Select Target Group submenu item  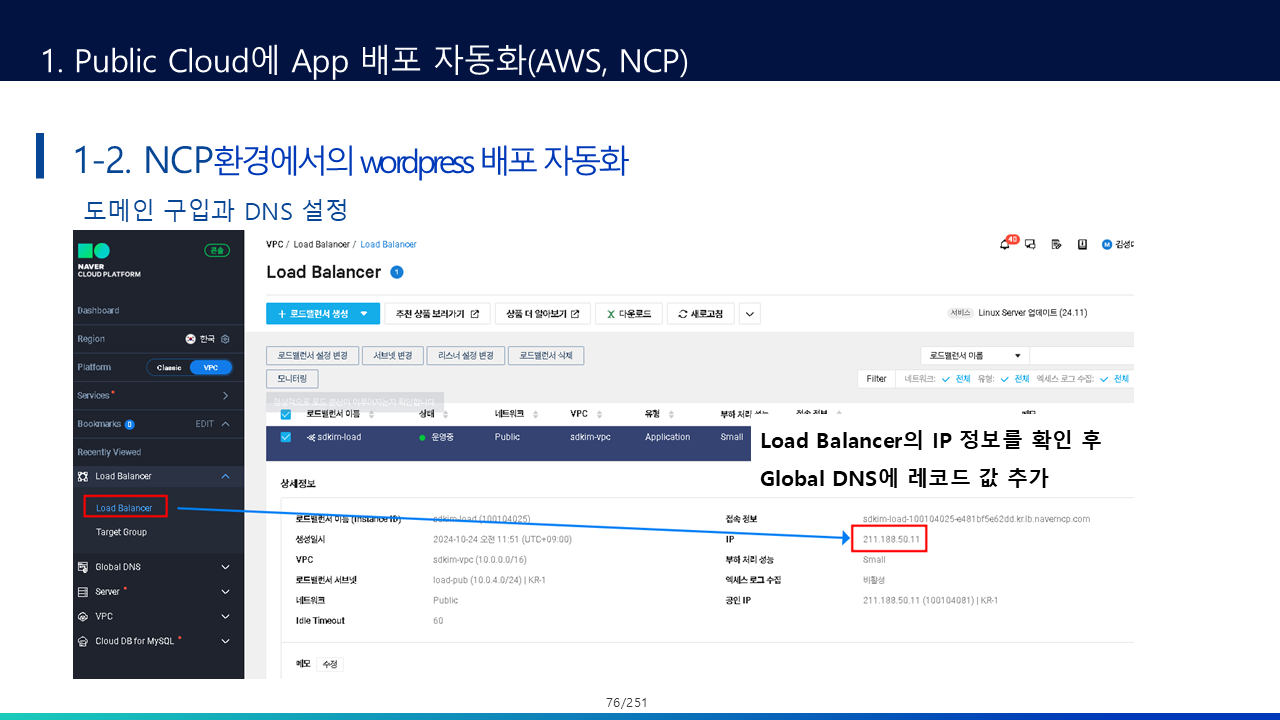[x=121, y=532]
